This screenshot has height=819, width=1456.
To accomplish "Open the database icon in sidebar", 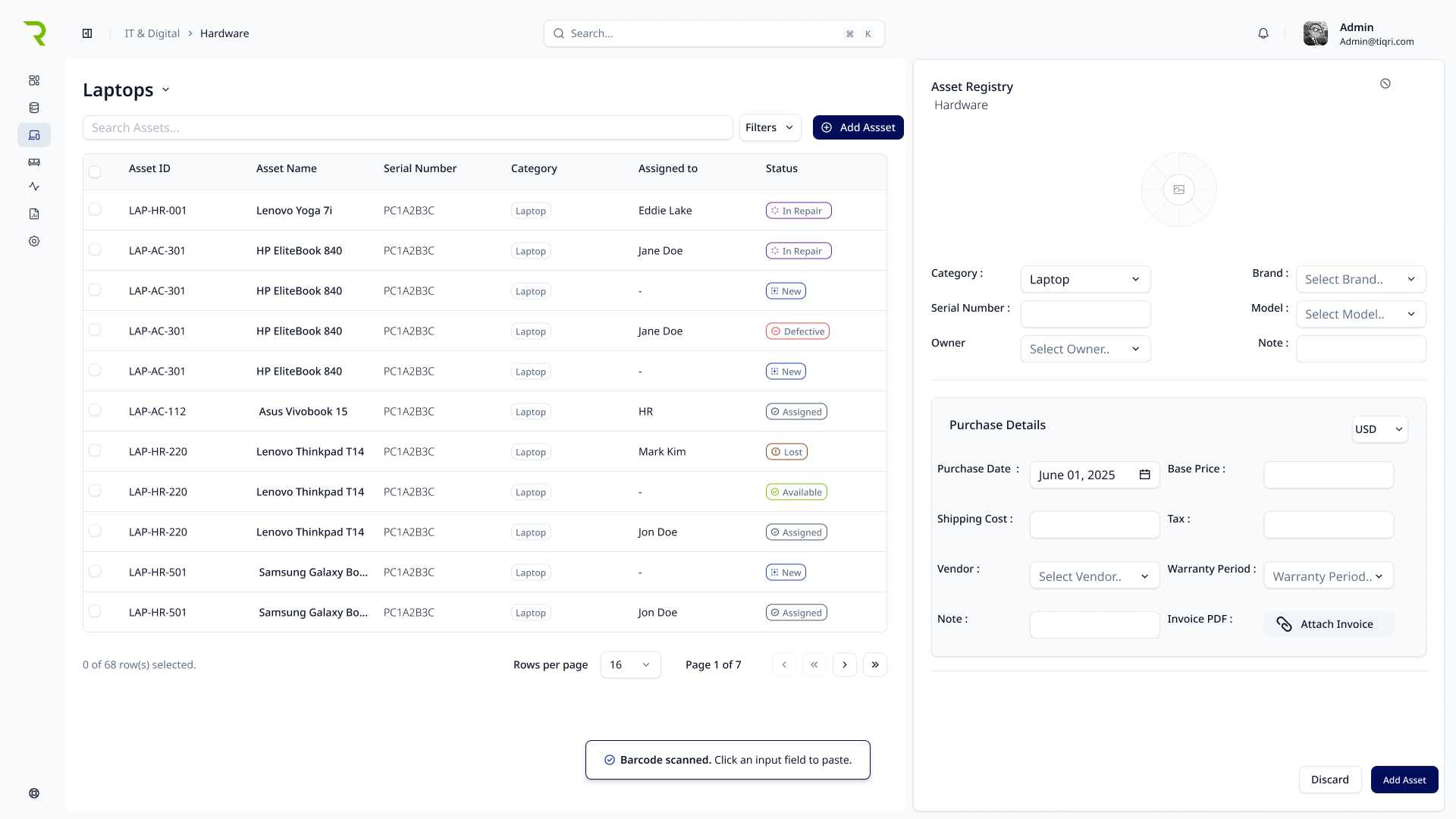I will (x=34, y=108).
